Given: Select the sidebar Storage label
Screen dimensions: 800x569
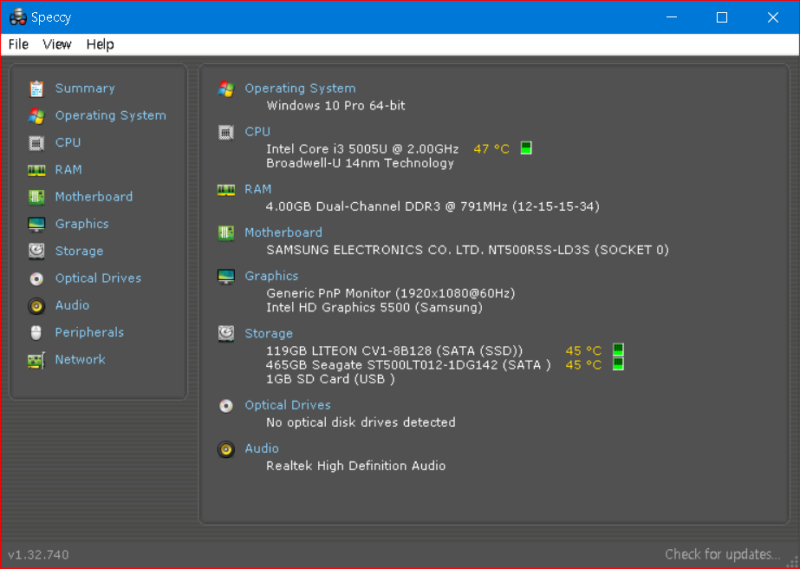Looking at the screenshot, I should click(x=79, y=251).
